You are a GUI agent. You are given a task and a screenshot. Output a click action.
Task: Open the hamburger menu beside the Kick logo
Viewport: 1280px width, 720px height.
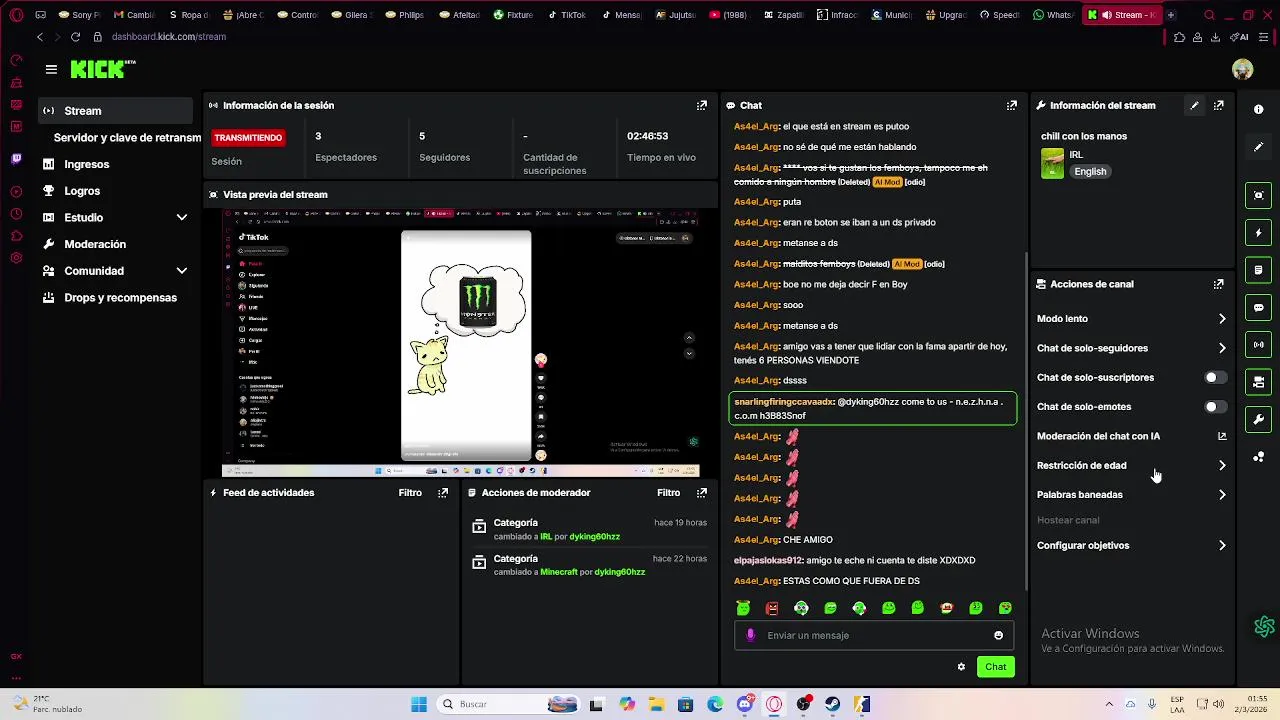[x=51, y=69]
